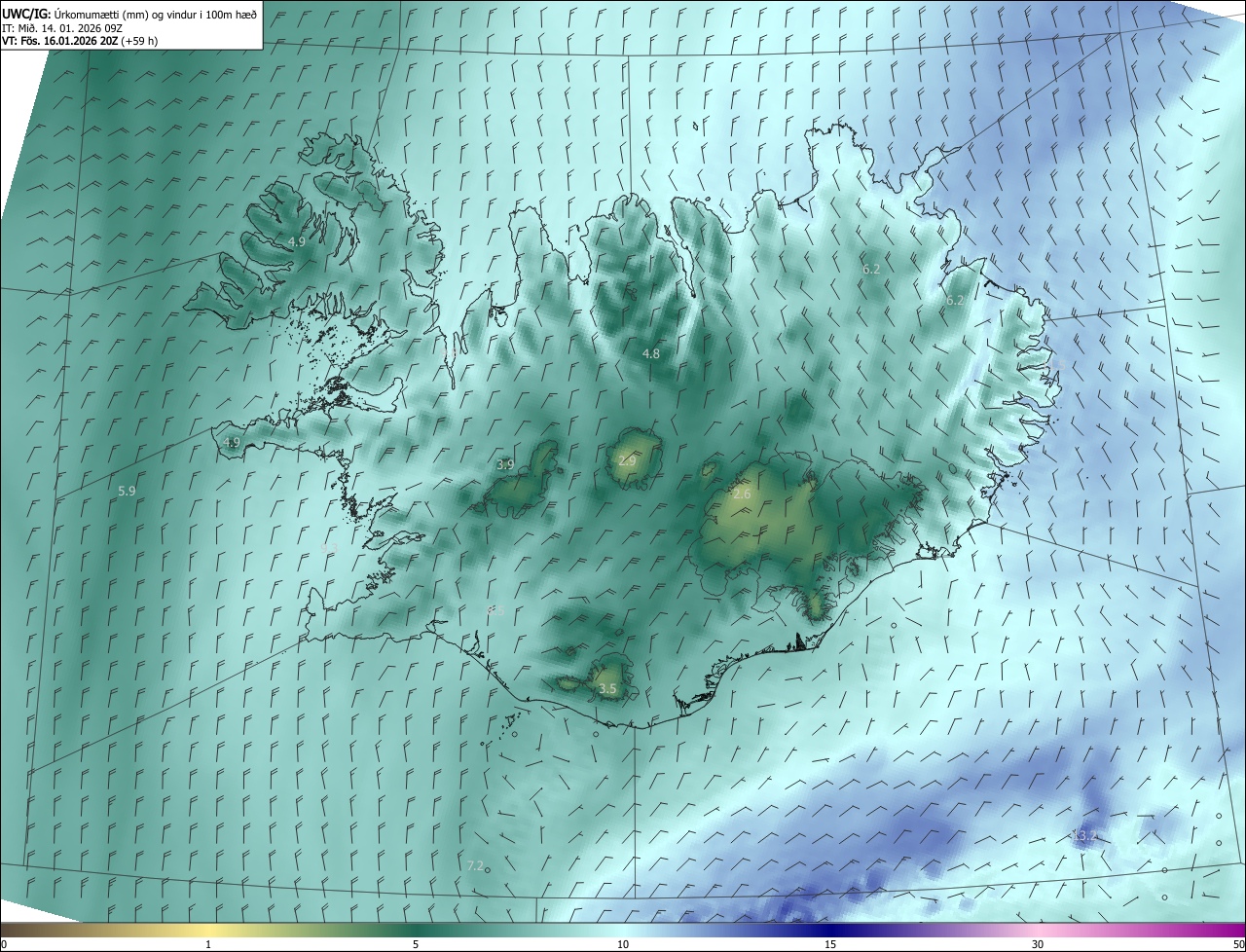The height and width of the screenshot is (952, 1246).
Task: Click the inland 6.2 value in northeast Iceland
Action: click(x=871, y=269)
